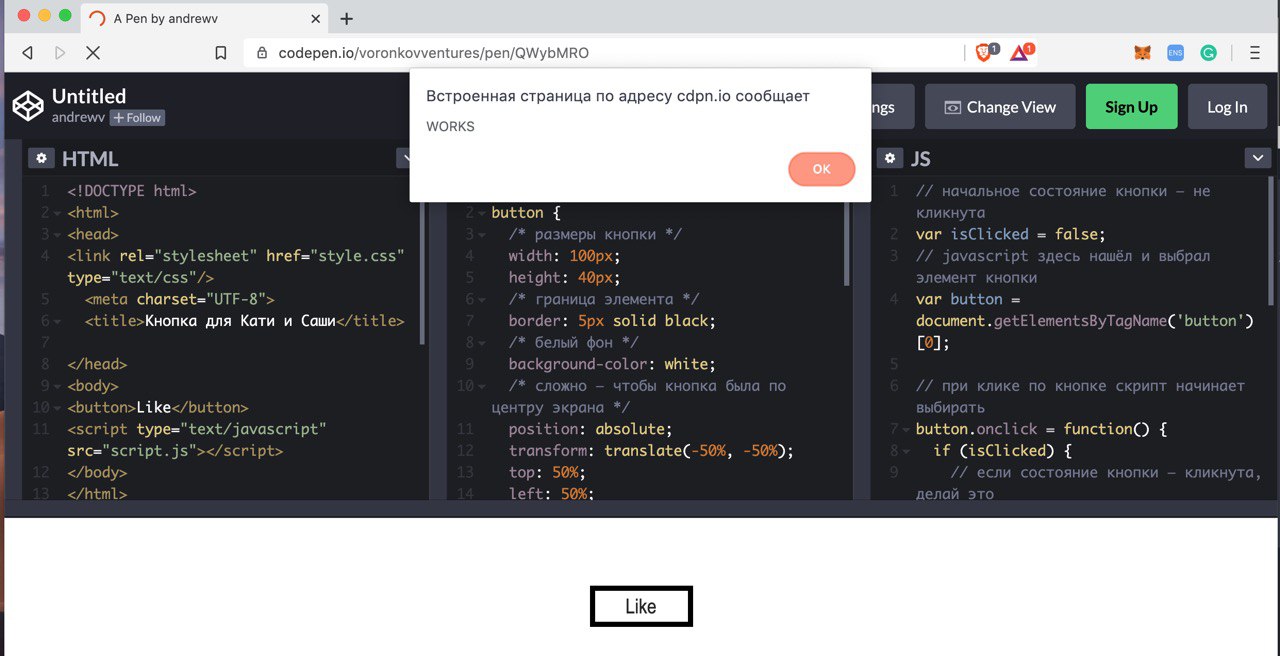
Task: Click the HTML panel title
Action: (90, 158)
